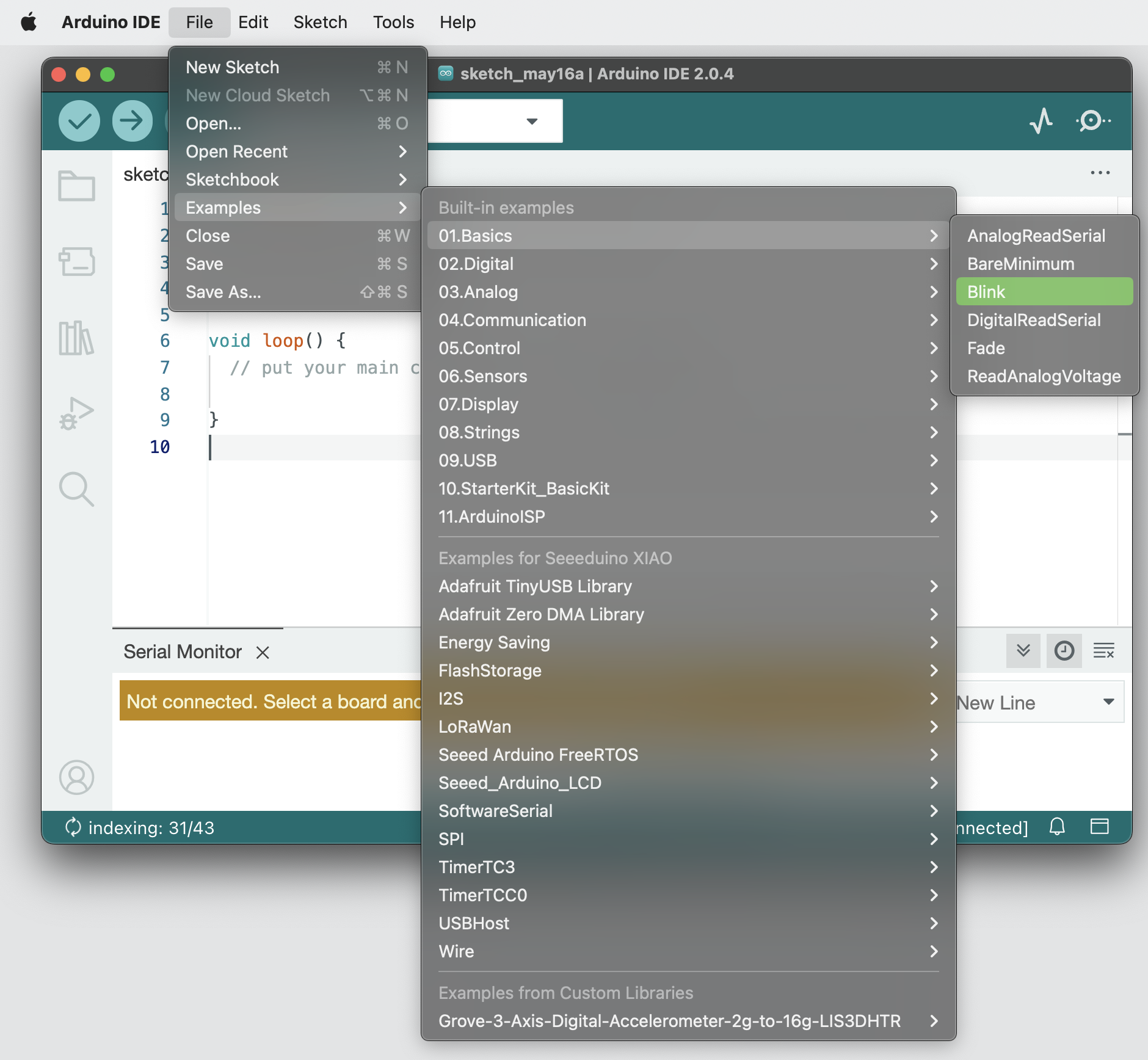Expand the 06.Sensors examples submenu
Viewport: 1148px width, 1060px height.
(x=688, y=376)
